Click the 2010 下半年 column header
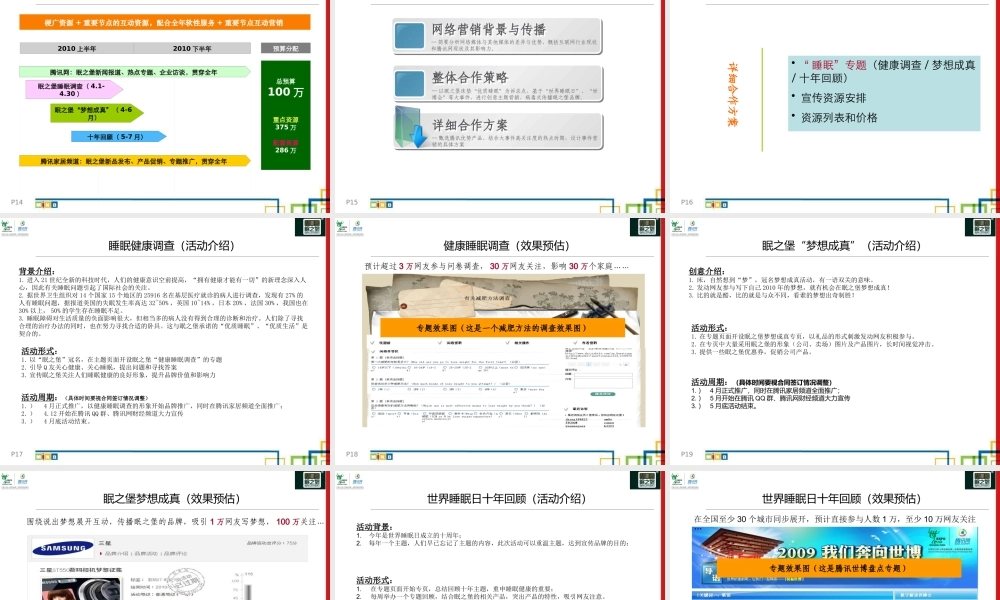 (192, 48)
